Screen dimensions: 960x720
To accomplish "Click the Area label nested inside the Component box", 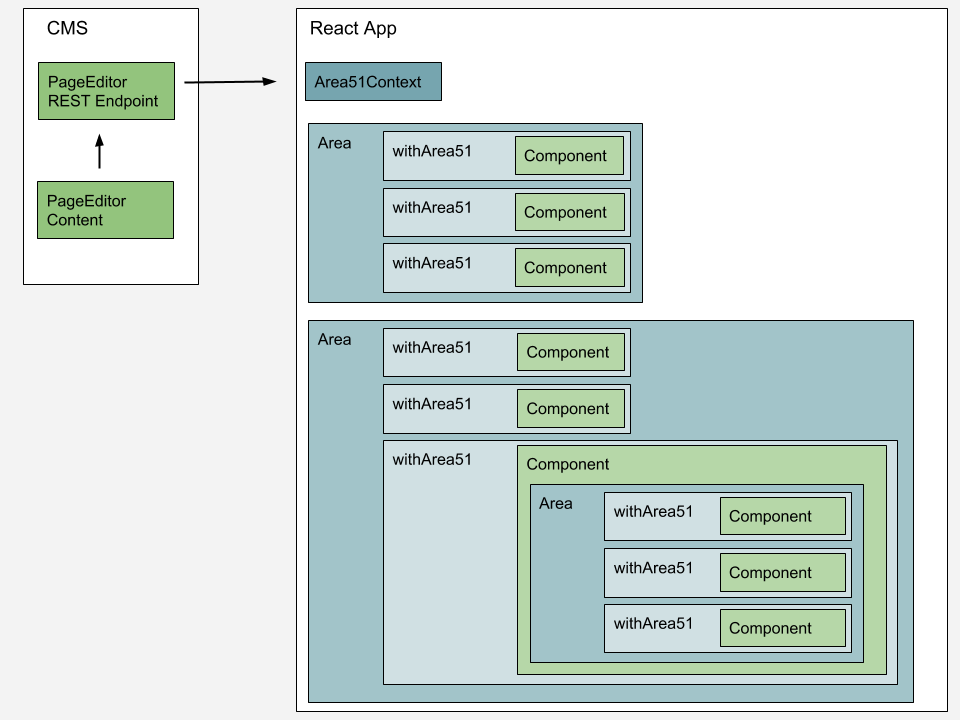I will (x=555, y=503).
